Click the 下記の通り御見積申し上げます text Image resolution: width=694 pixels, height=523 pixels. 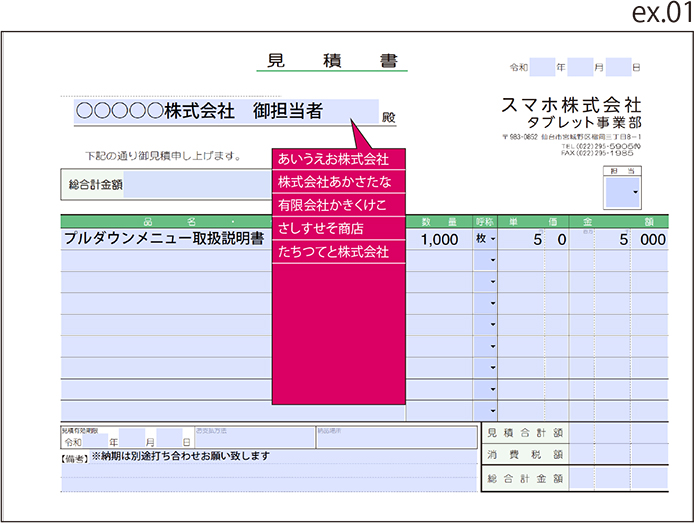coord(163,156)
